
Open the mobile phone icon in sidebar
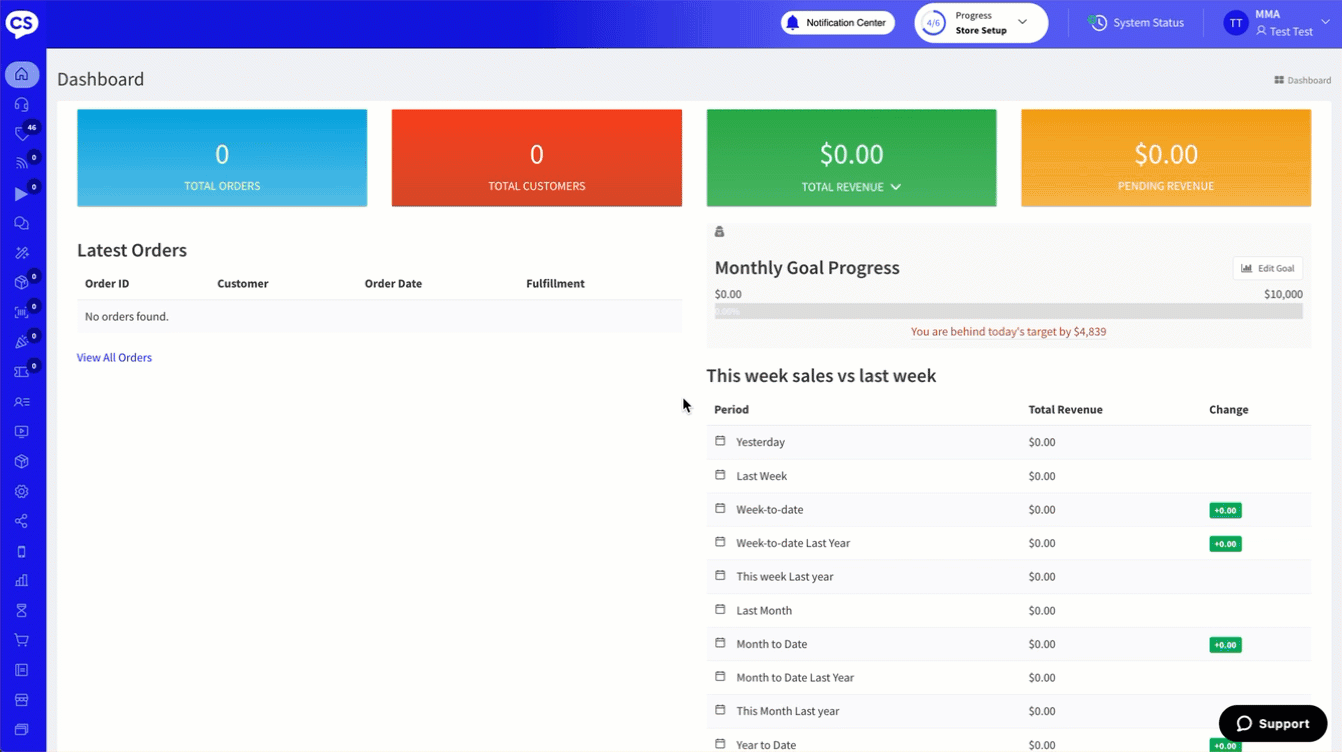[x=22, y=552]
